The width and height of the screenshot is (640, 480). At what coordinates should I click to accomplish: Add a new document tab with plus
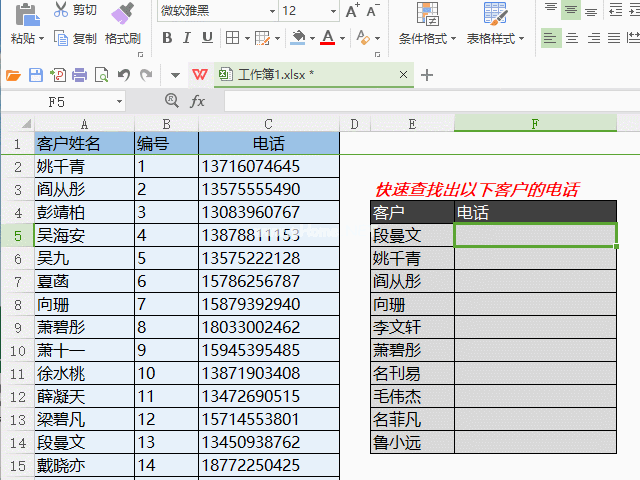[427, 75]
